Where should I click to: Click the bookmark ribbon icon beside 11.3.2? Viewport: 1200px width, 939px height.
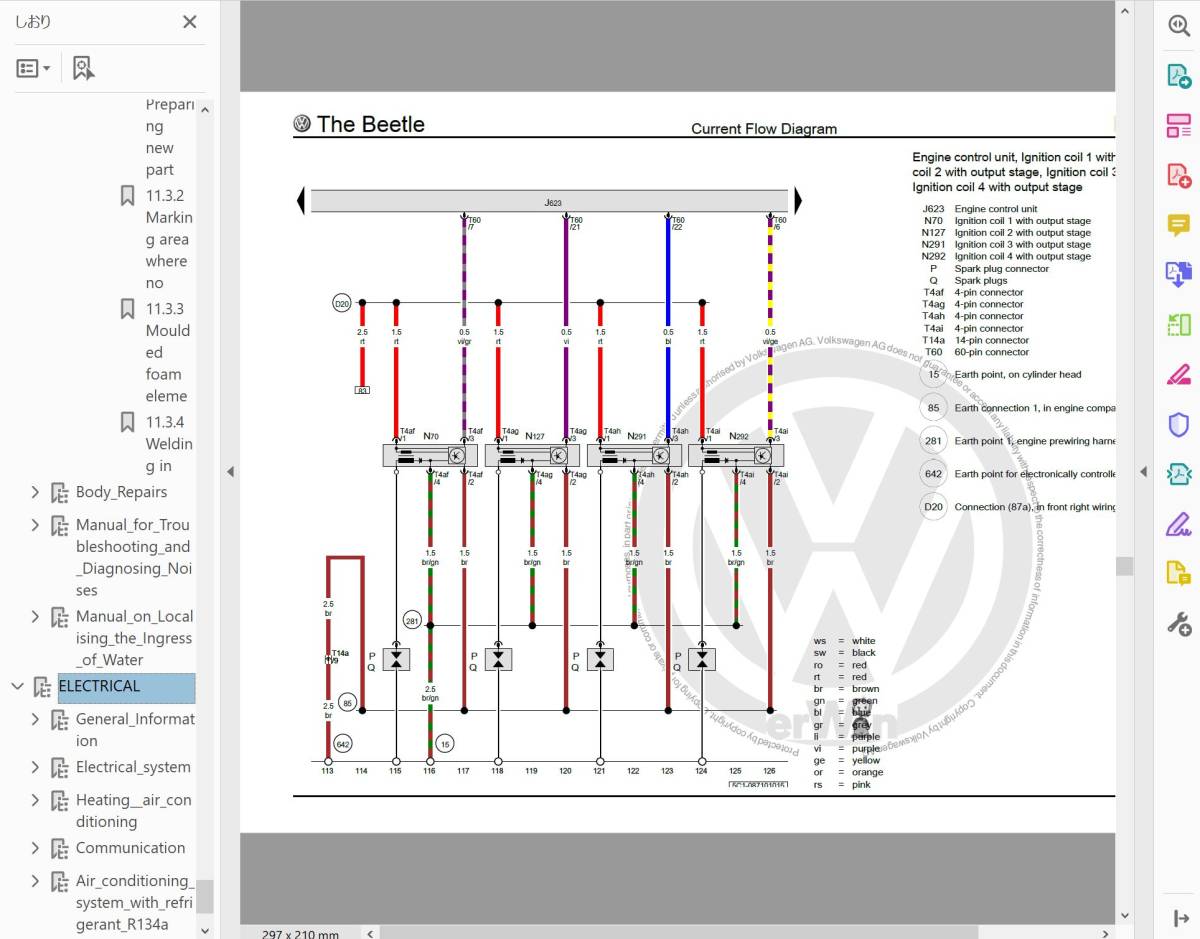pos(127,195)
